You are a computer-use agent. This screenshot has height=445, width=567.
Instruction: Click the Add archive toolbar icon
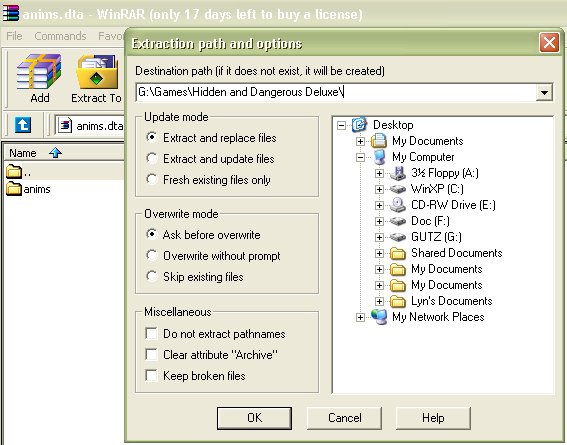coord(39,72)
